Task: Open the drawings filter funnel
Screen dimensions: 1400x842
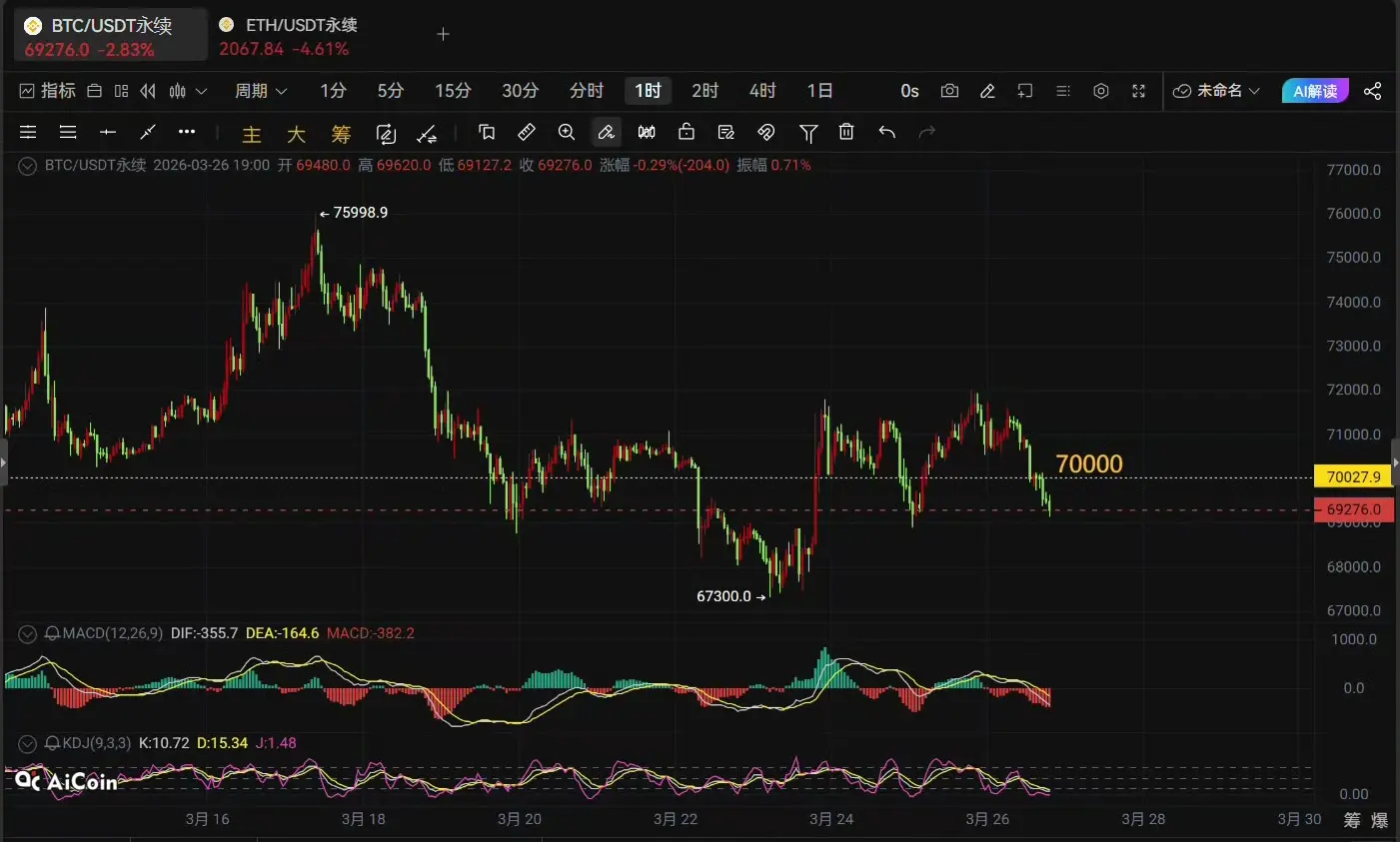Action: click(x=808, y=132)
